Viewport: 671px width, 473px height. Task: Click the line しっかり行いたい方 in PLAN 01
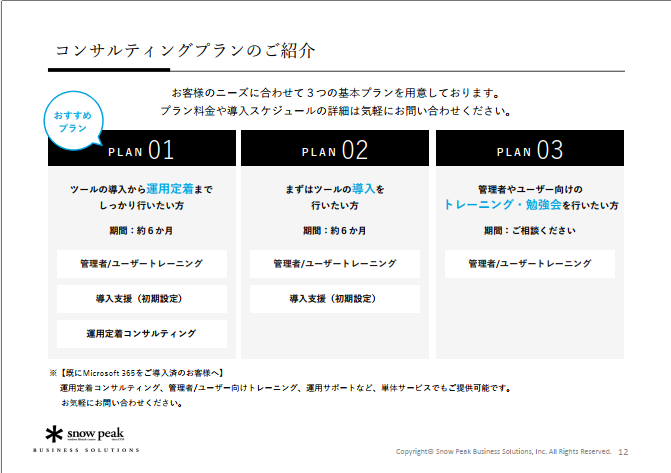point(142,205)
